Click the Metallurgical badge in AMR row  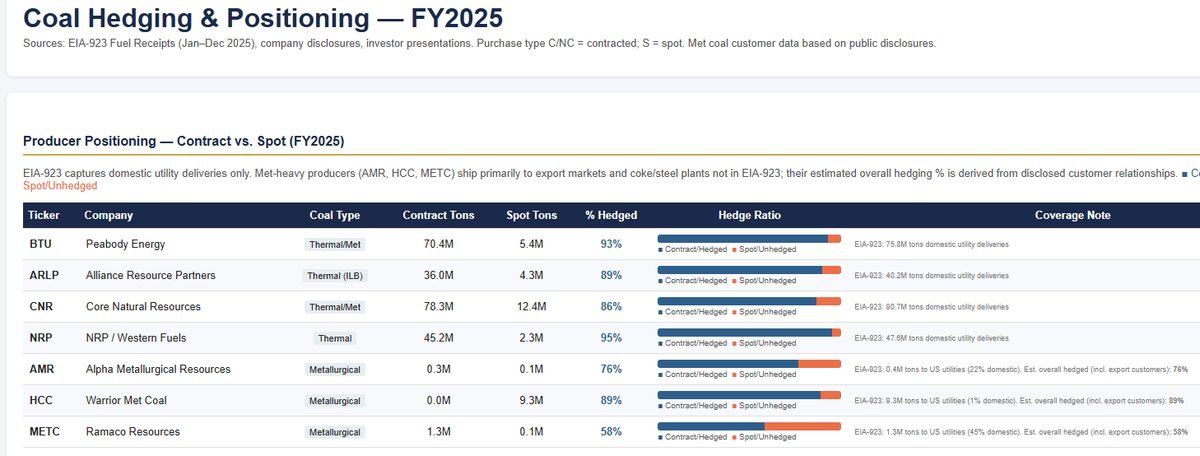(x=335, y=369)
